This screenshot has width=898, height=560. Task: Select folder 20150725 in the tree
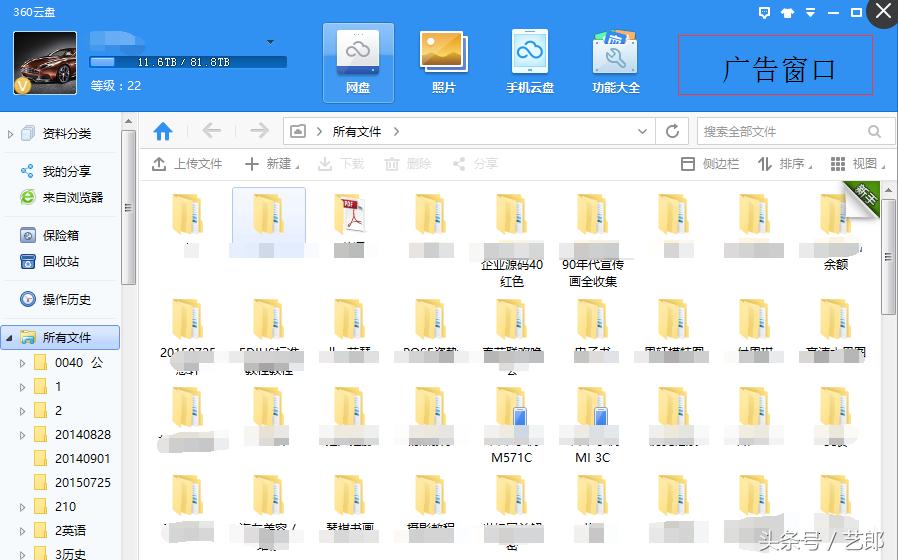pos(72,483)
